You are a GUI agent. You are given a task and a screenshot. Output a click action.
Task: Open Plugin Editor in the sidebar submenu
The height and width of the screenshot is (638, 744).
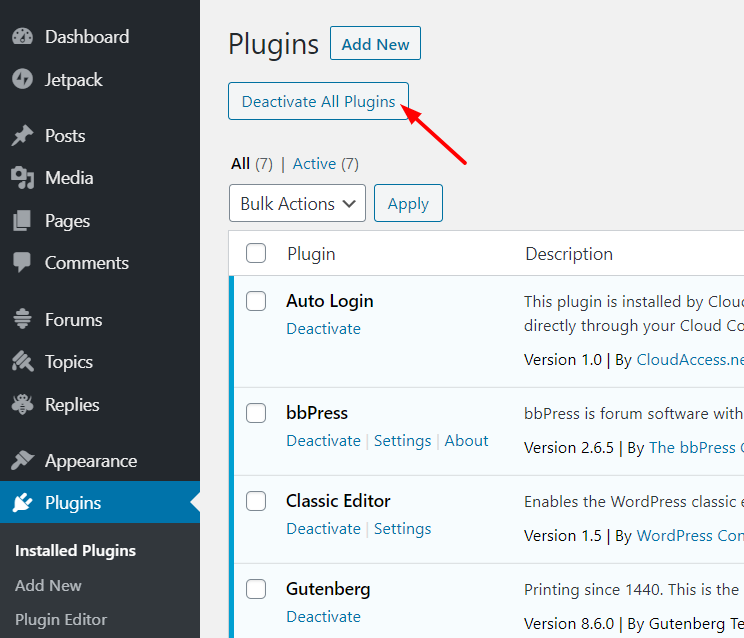coord(61,619)
